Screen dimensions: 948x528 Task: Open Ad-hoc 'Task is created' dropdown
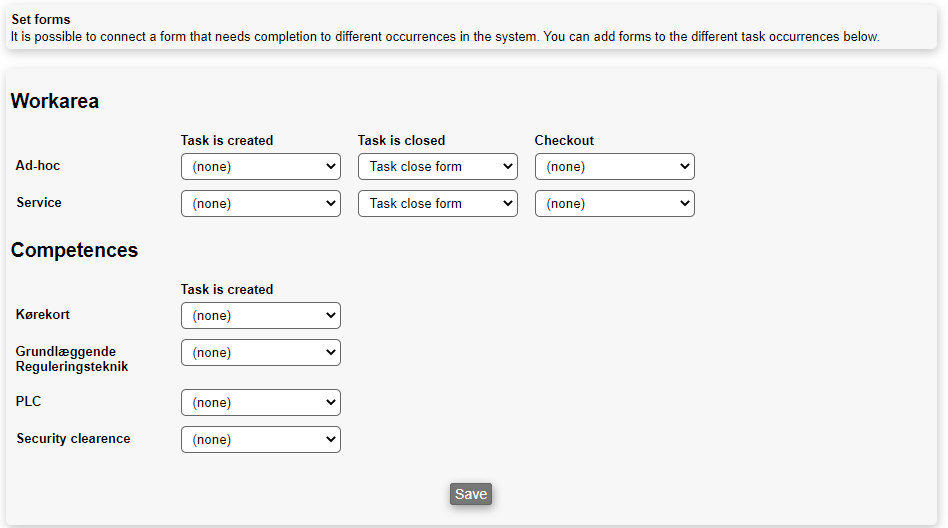[x=260, y=167]
